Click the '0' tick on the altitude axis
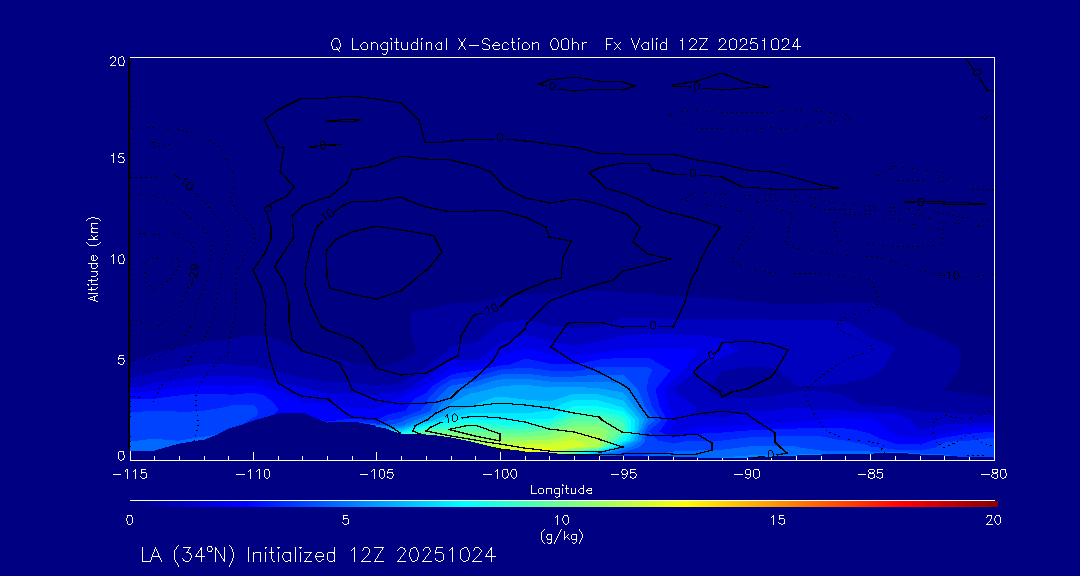1080x576 pixels. pyautogui.click(x=121, y=455)
